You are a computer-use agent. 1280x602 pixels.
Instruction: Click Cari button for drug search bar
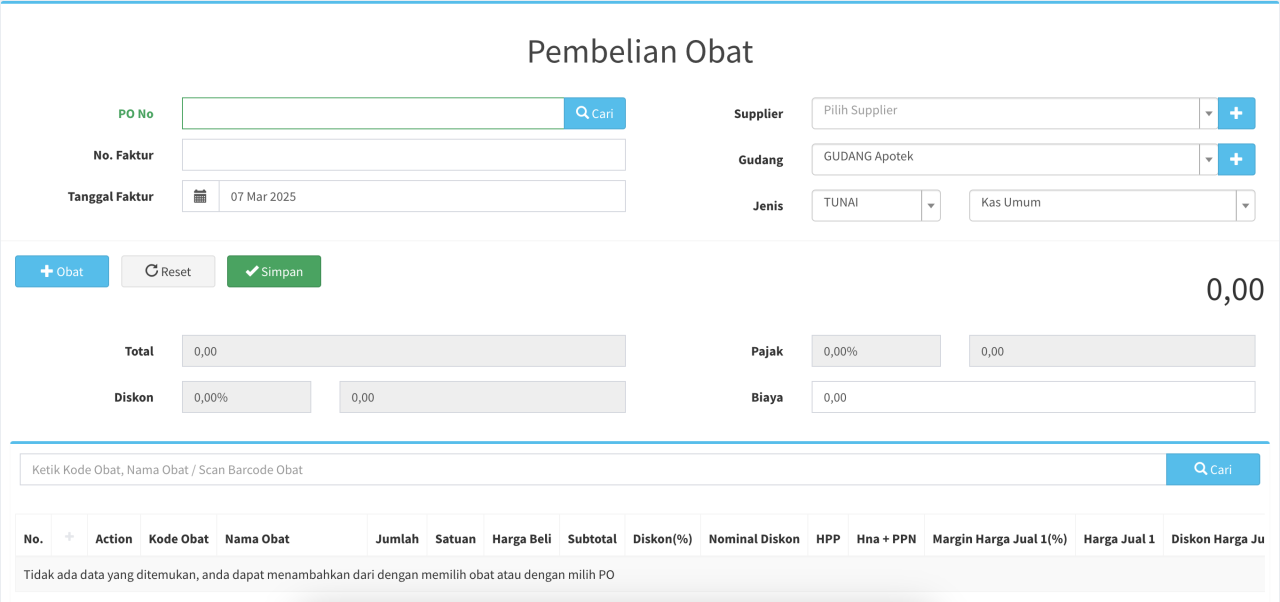point(1212,469)
